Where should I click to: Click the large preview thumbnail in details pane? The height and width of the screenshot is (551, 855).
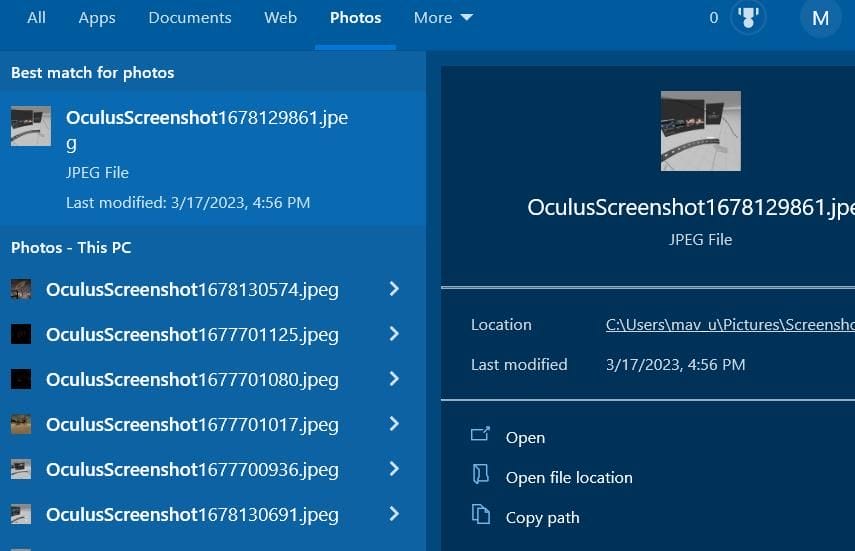(700, 131)
